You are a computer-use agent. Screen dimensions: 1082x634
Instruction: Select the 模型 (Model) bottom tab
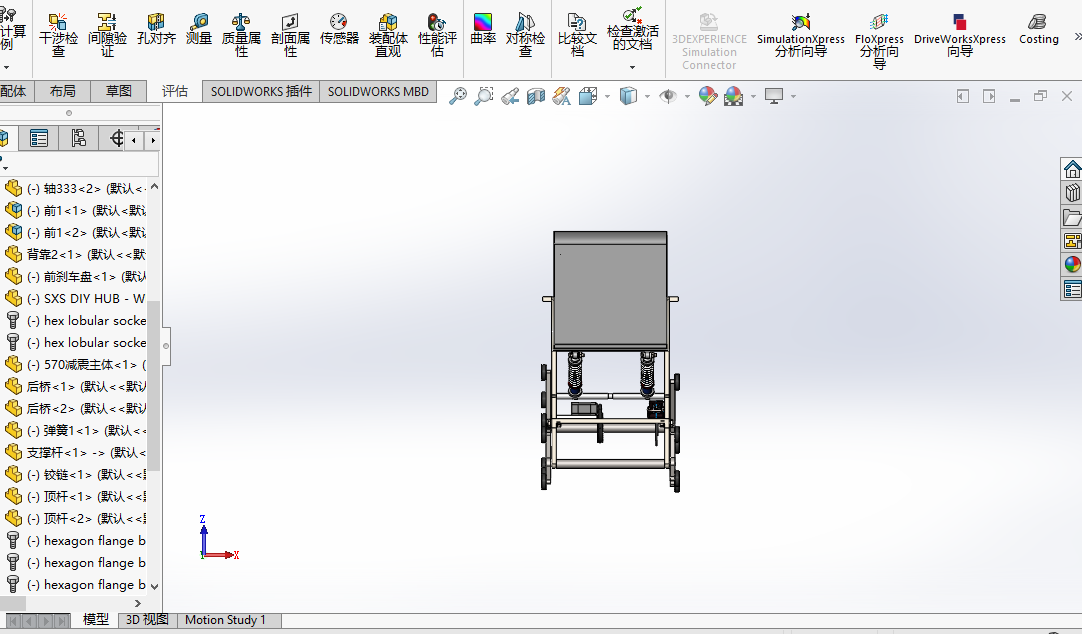tap(96, 620)
